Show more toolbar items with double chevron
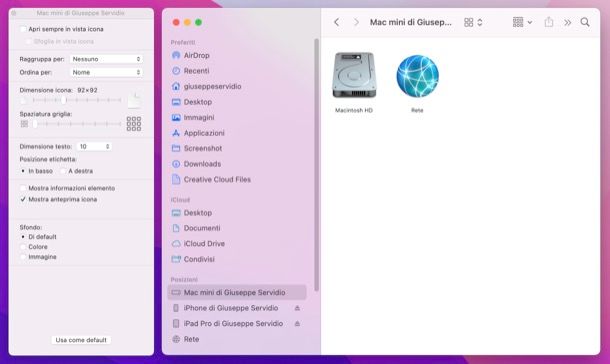Screen dimensions: 610x364 pos(568,23)
